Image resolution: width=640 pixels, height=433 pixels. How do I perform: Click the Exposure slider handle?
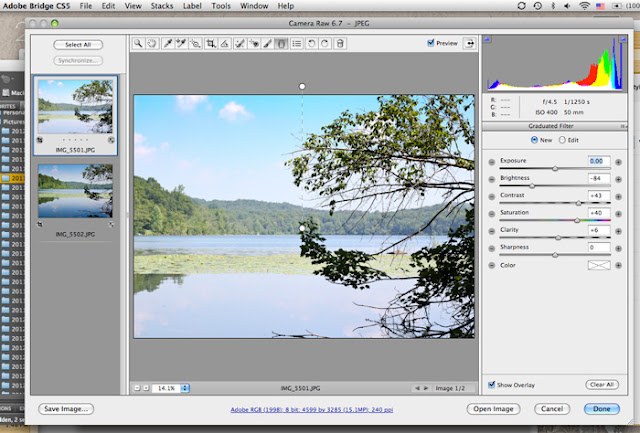555,169
